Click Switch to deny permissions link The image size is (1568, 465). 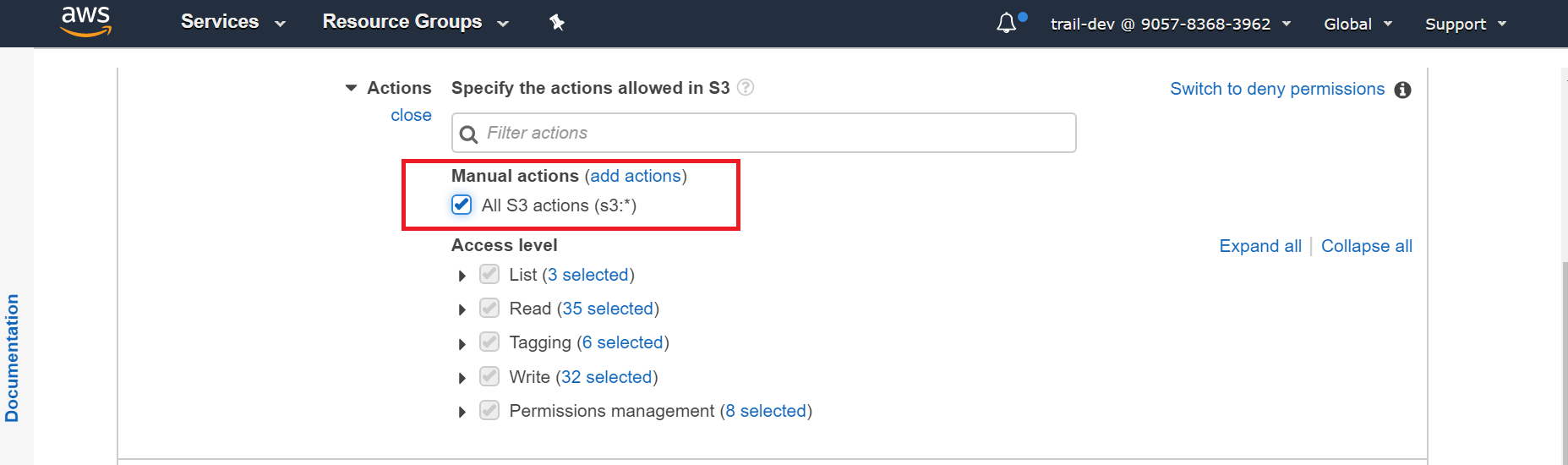tap(1276, 89)
